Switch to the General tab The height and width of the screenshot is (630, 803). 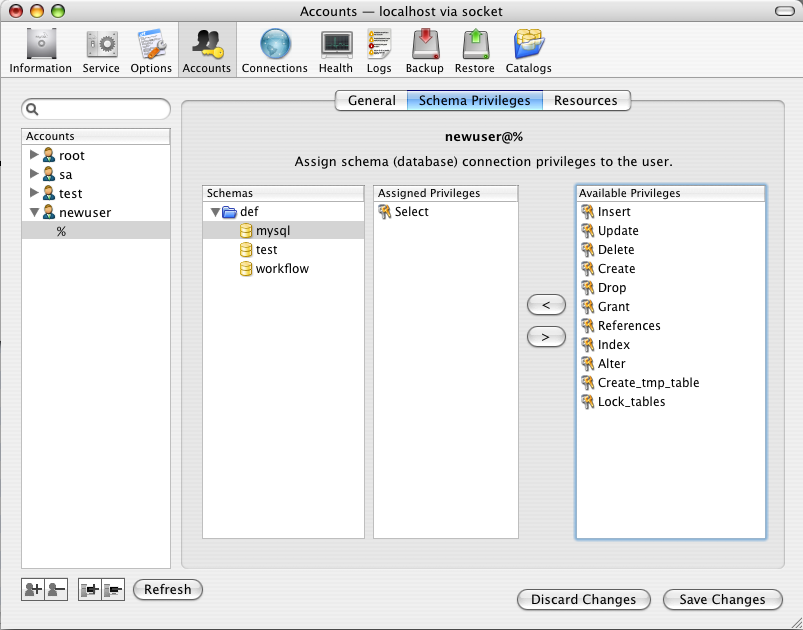tap(371, 100)
